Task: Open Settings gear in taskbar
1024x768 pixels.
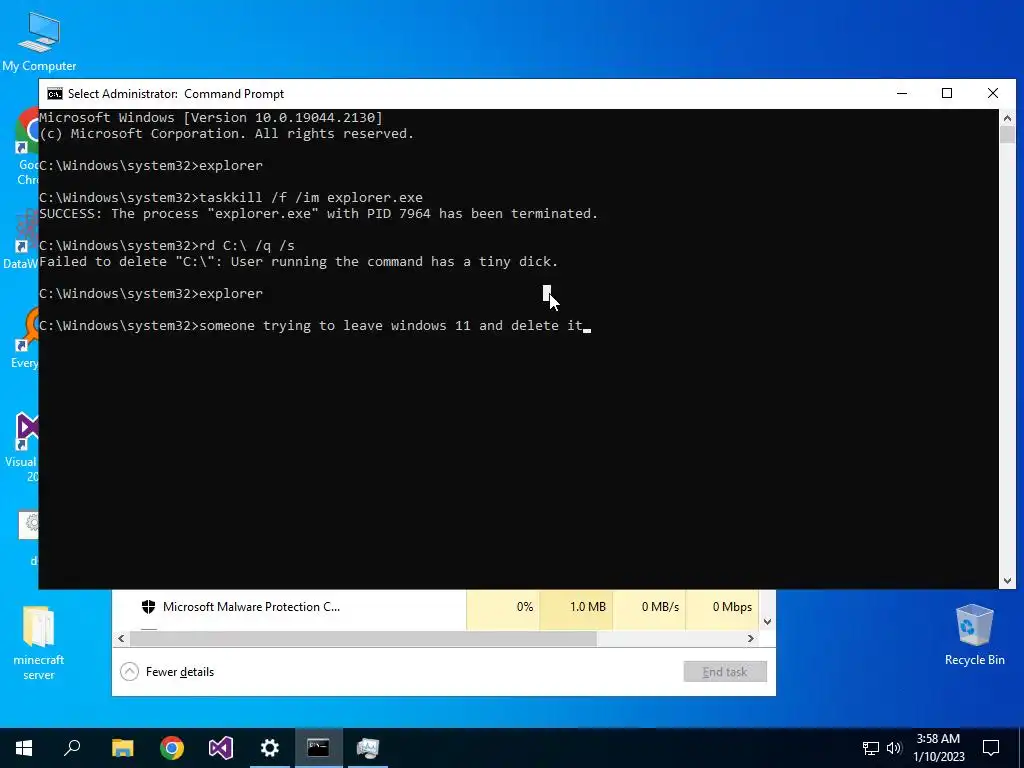Action: point(270,748)
